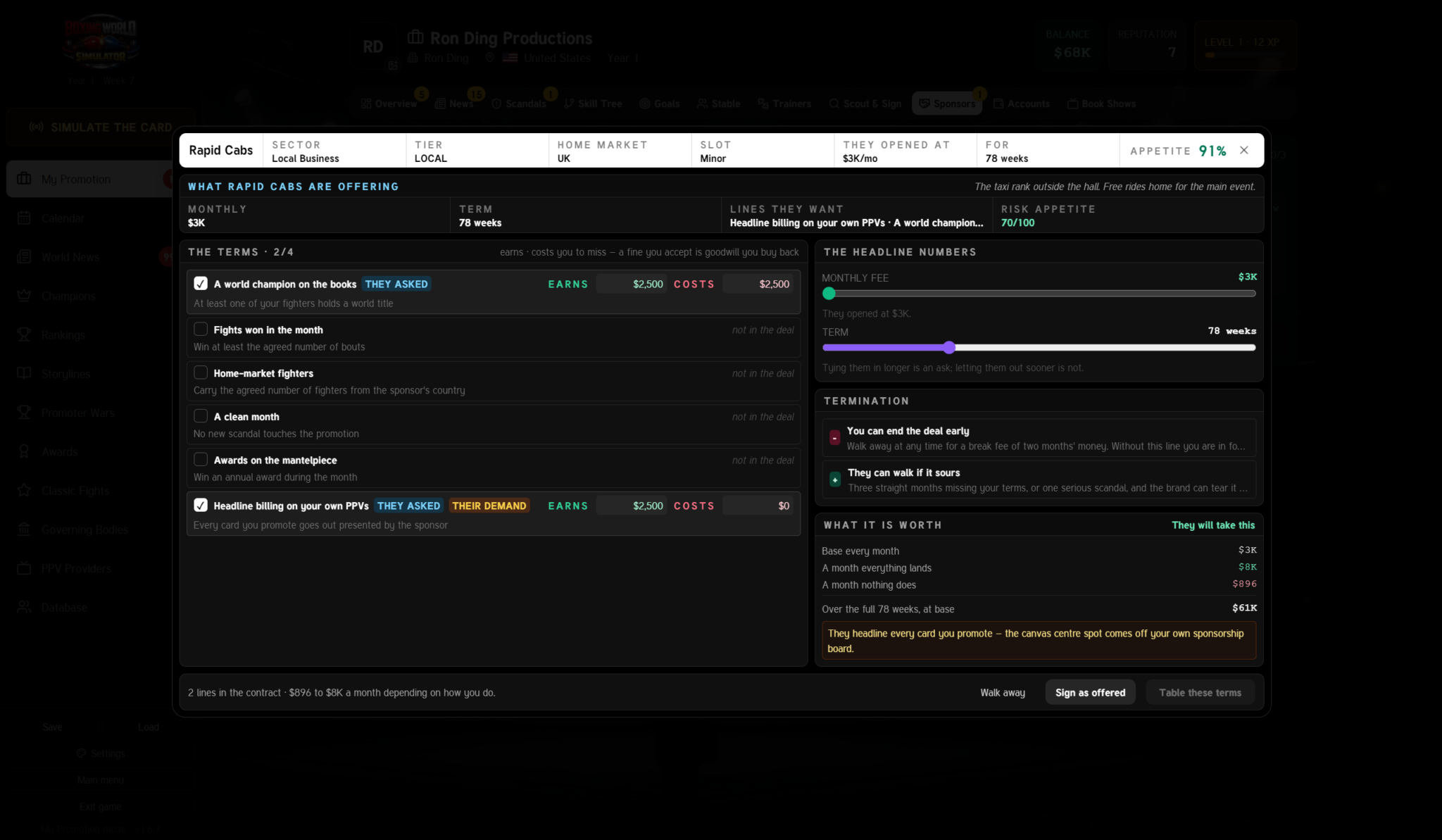
Task: Click the Walk away button
Action: (1003, 693)
